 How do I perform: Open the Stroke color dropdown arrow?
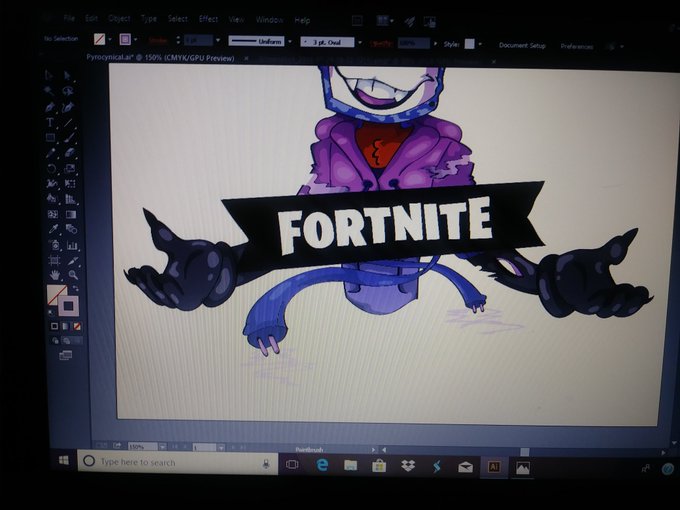pos(135,39)
